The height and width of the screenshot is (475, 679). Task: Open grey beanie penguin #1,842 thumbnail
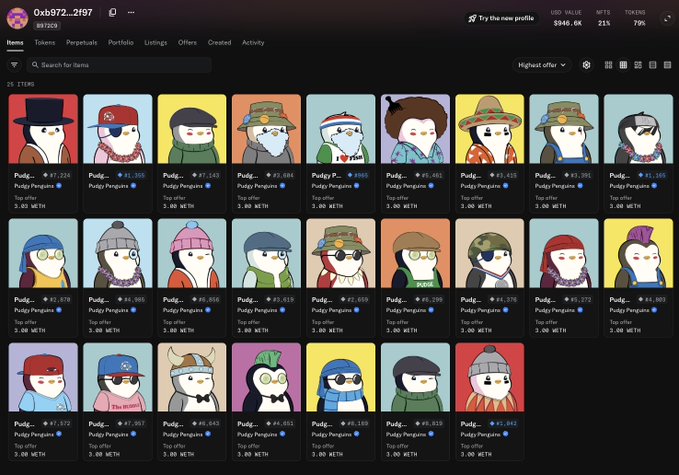coord(490,377)
